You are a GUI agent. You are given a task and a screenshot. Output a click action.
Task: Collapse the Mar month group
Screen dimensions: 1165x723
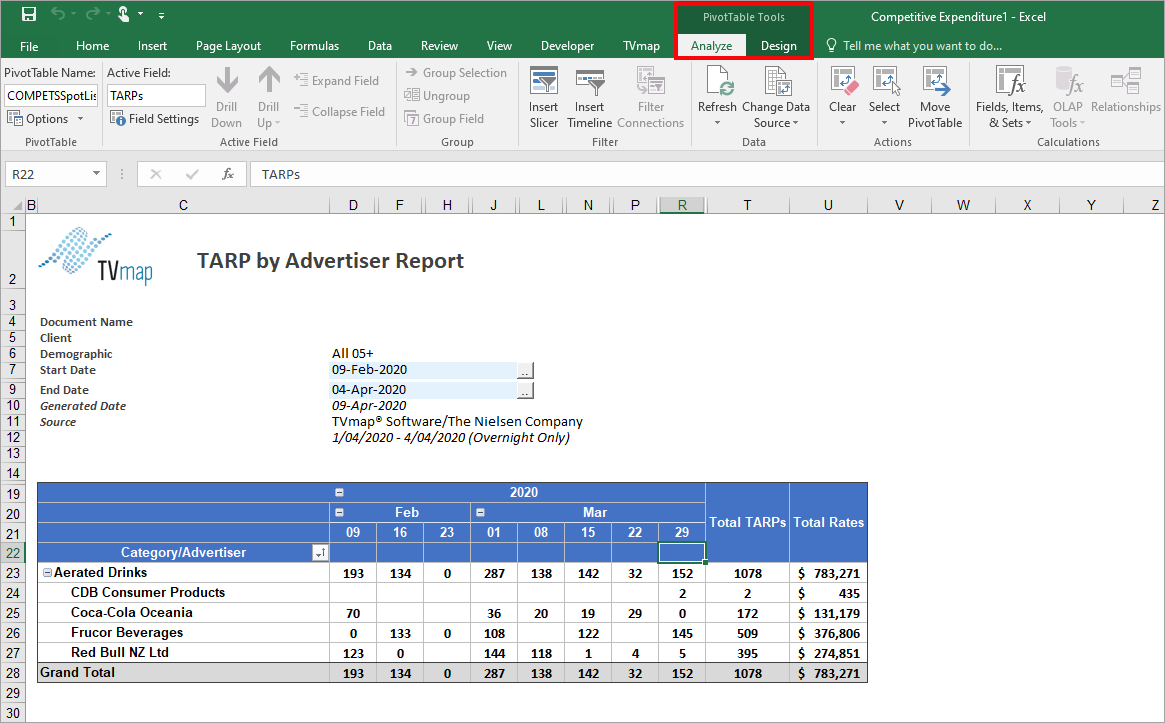[481, 512]
